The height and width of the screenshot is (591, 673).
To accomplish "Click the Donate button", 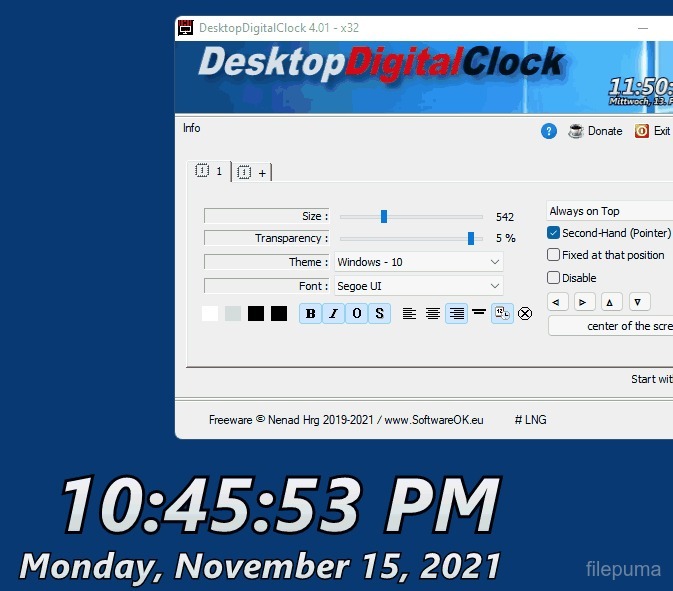I will pyautogui.click(x=596, y=131).
